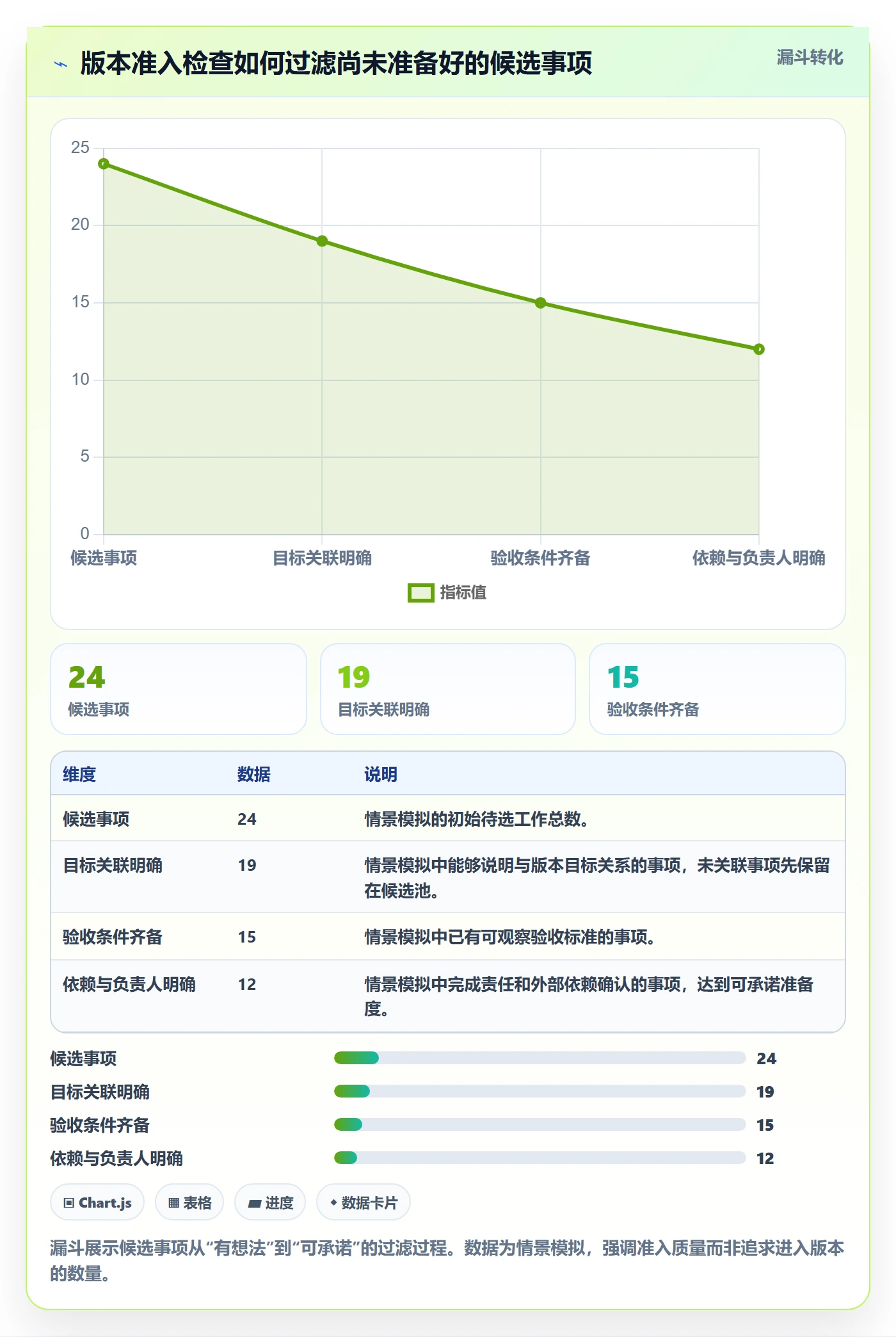896x1337 pixels.
Task: Click the 维度 column header
Action: pos(79,774)
